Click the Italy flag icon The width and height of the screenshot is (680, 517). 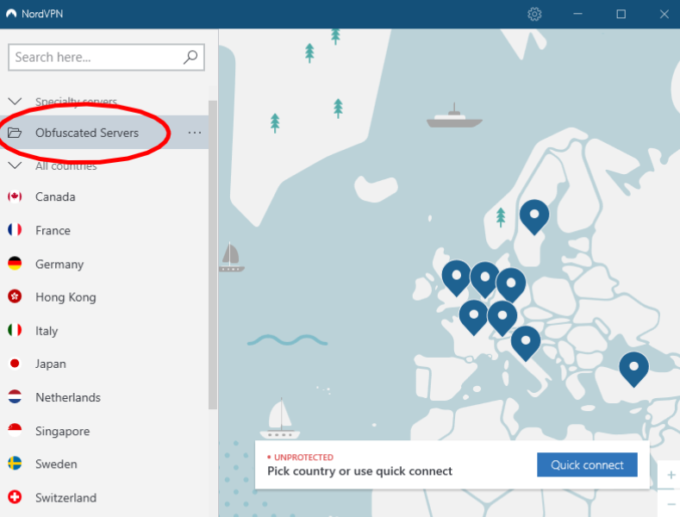pos(15,330)
